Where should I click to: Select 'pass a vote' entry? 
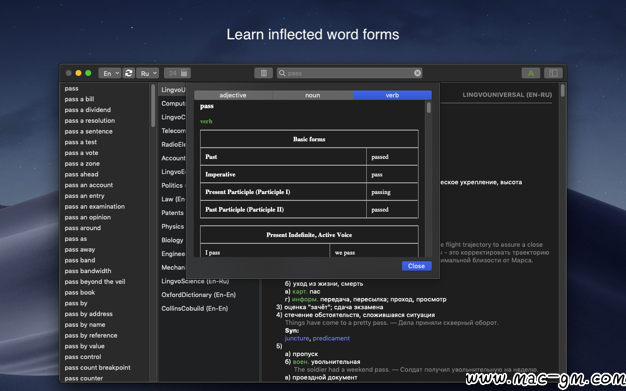coord(81,153)
